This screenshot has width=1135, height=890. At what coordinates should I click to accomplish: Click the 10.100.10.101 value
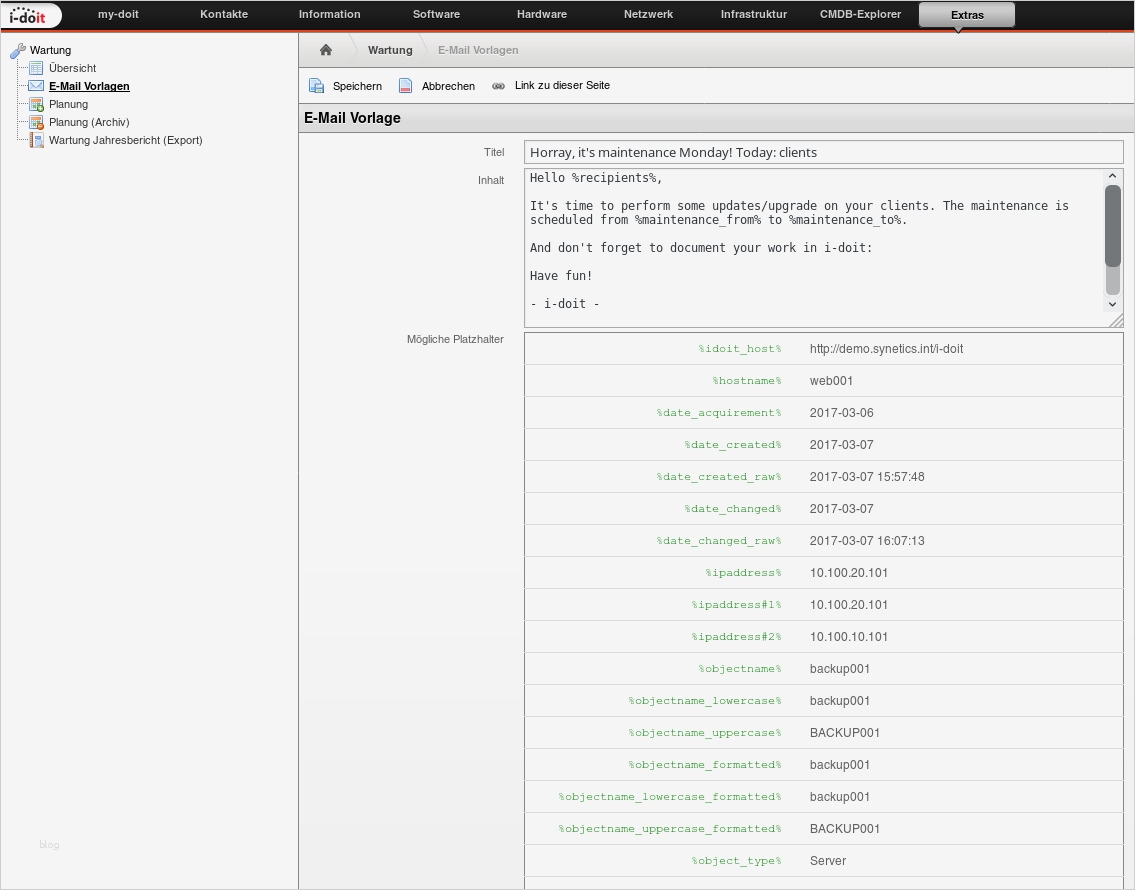[848, 637]
